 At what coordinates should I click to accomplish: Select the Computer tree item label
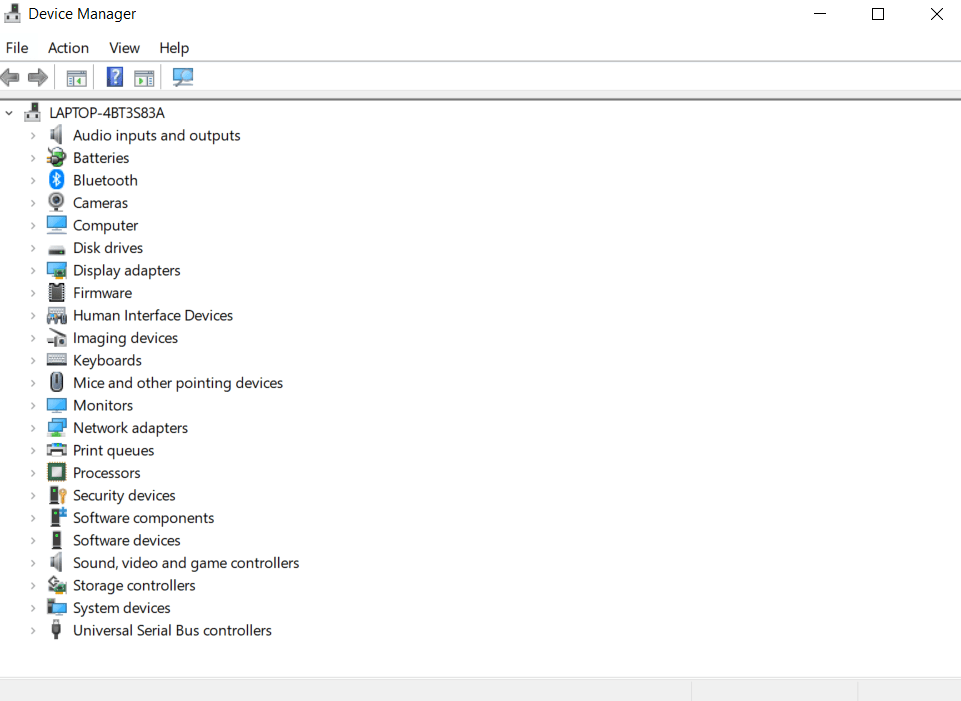point(105,225)
